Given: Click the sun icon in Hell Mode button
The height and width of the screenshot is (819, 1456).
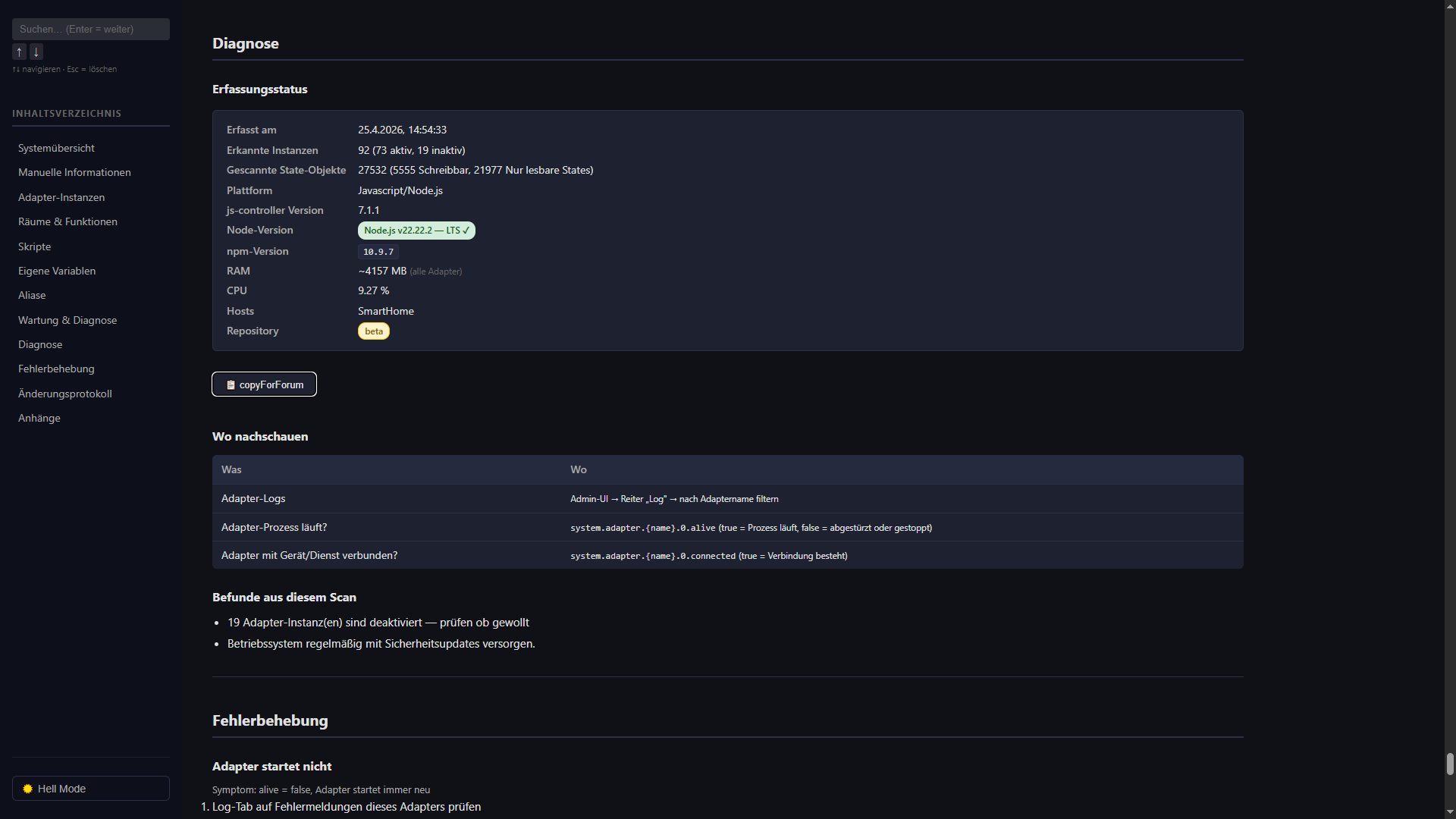Looking at the screenshot, I should [x=28, y=789].
